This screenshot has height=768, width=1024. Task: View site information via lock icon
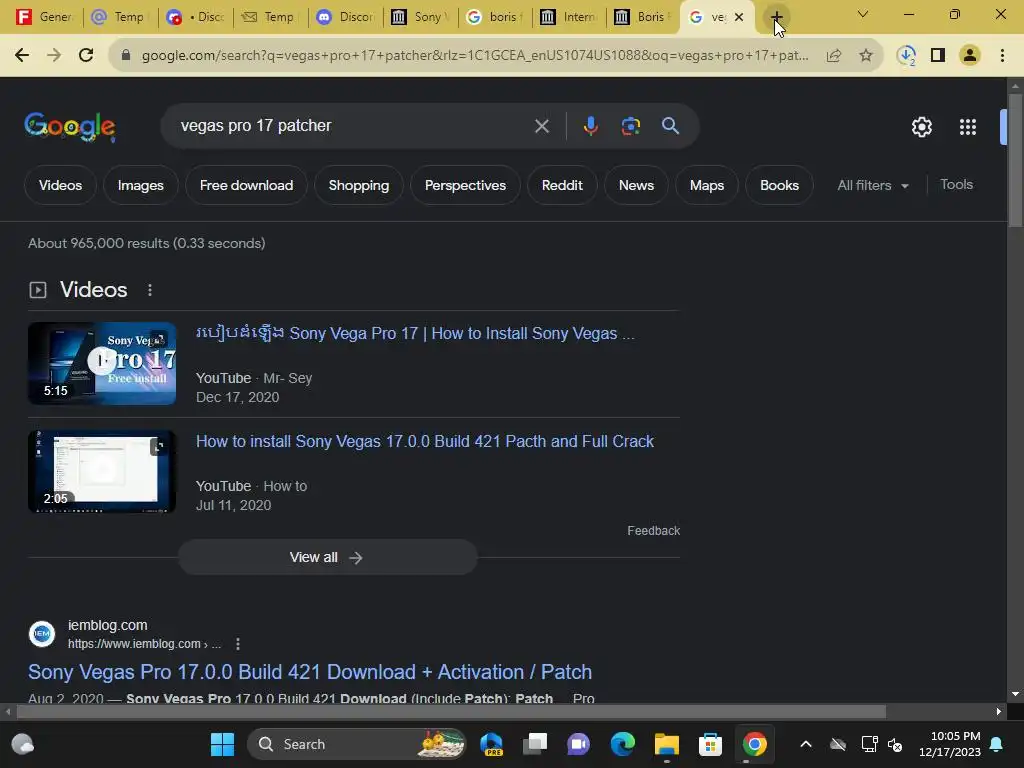click(126, 56)
